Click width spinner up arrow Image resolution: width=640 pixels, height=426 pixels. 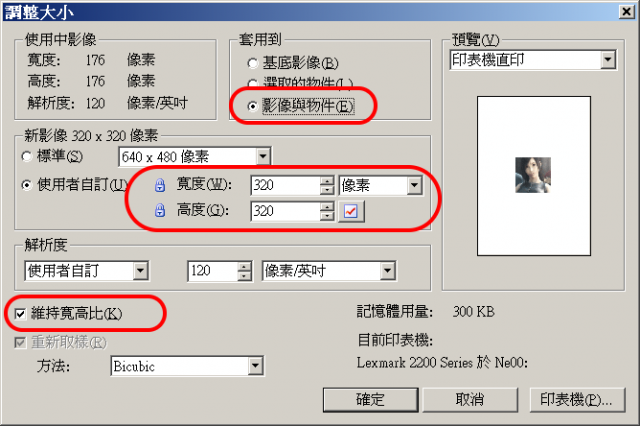pyautogui.click(x=327, y=181)
